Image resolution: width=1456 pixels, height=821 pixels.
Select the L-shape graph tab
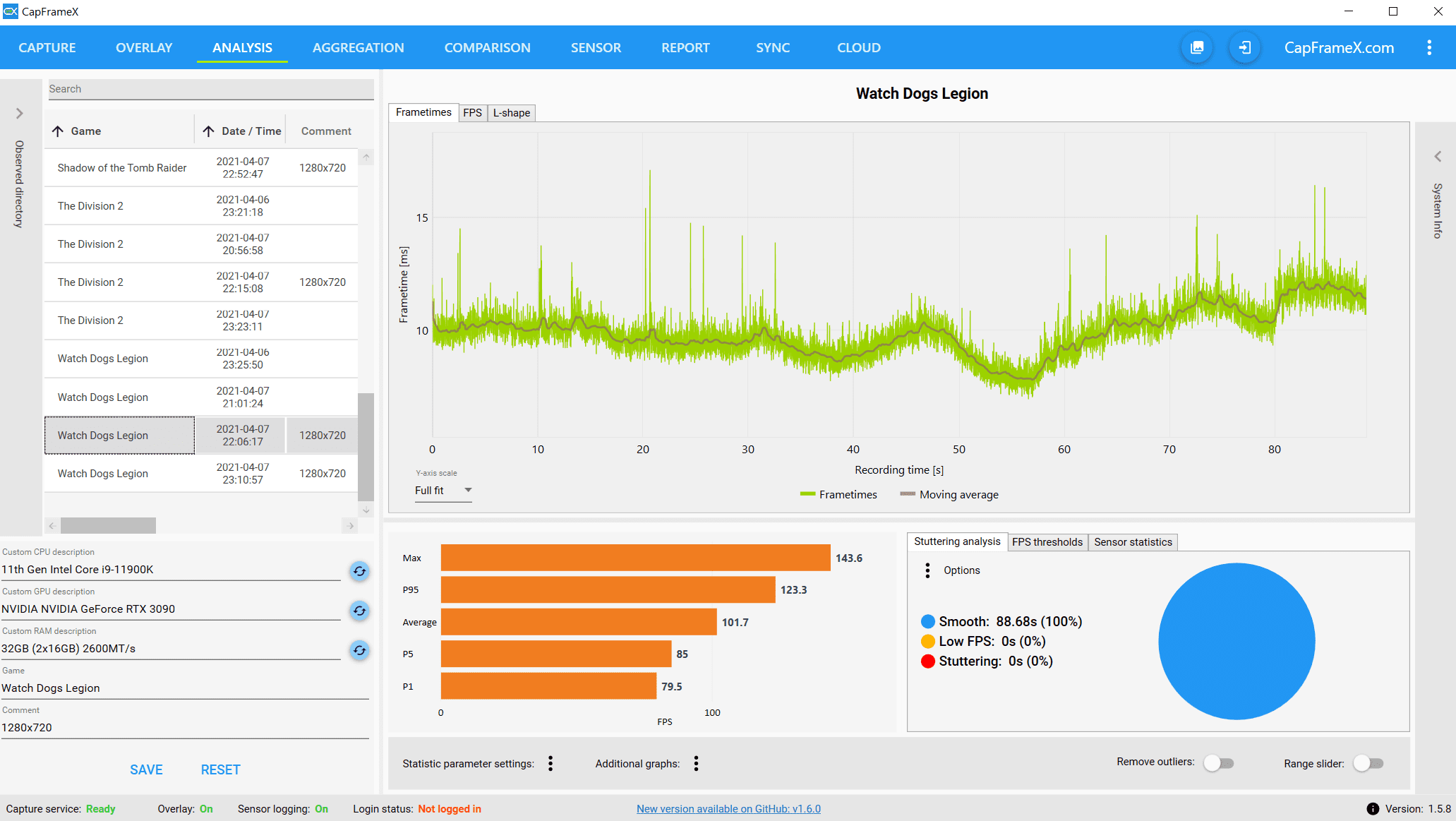tap(511, 113)
